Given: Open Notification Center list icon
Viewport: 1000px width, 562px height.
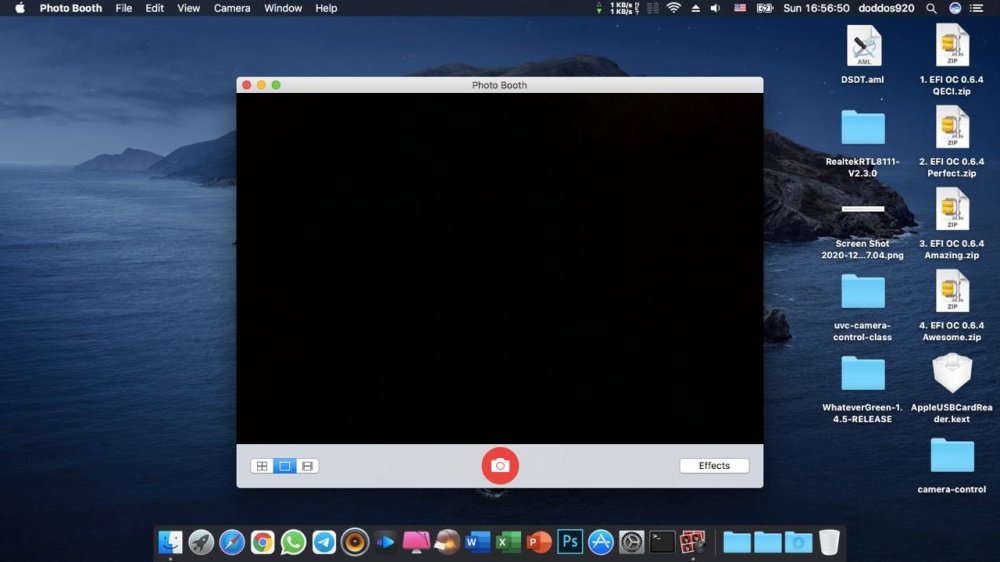Looking at the screenshot, I should (977, 8).
